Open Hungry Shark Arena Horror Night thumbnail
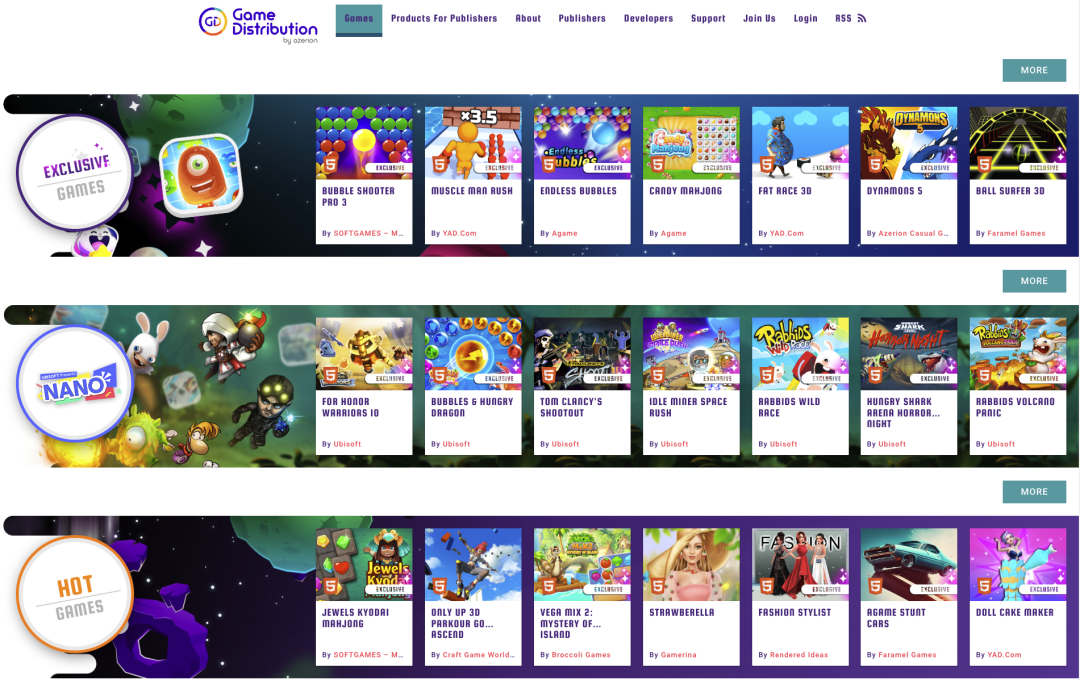The width and height of the screenshot is (1080, 680). click(909, 353)
